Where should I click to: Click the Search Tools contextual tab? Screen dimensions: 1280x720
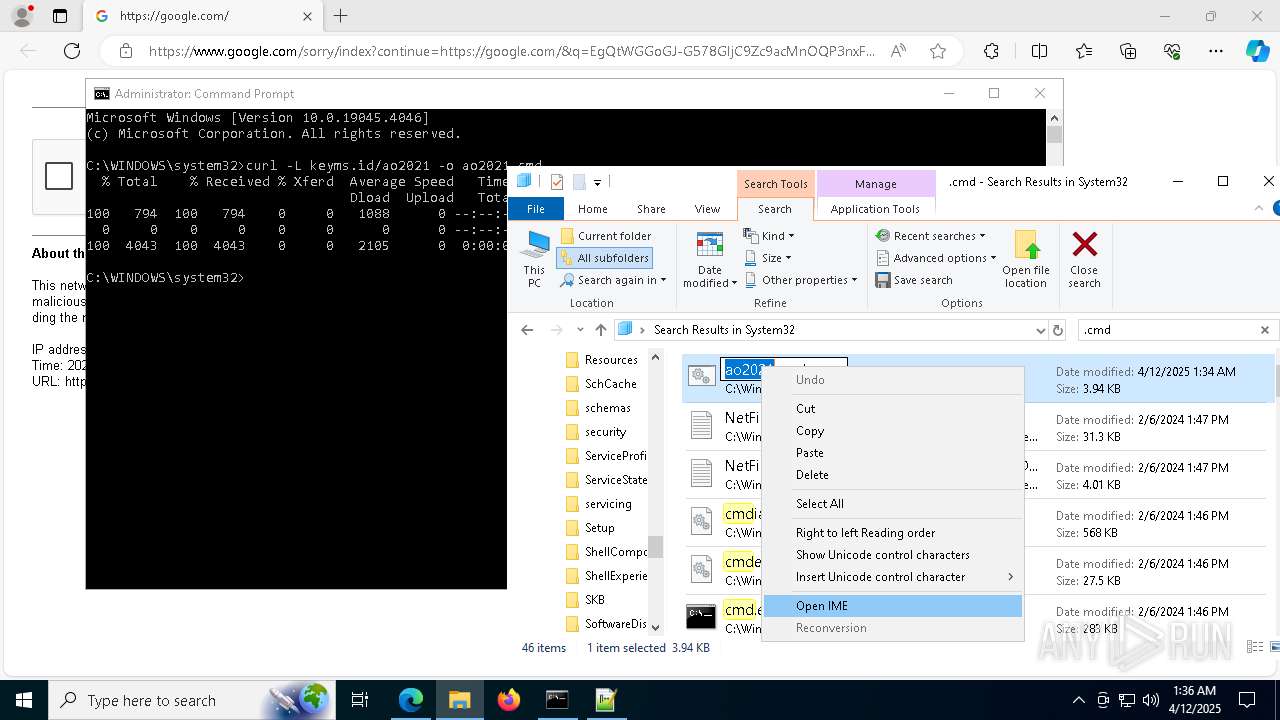click(x=775, y=184)
